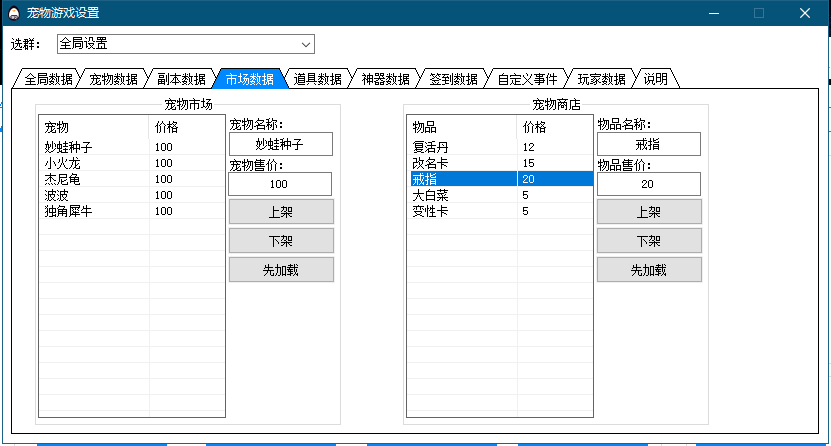Open the 签到数据 tab
The height and width of the screenshot is (446, 831).
pyautogui.click(x=453, y=79)
